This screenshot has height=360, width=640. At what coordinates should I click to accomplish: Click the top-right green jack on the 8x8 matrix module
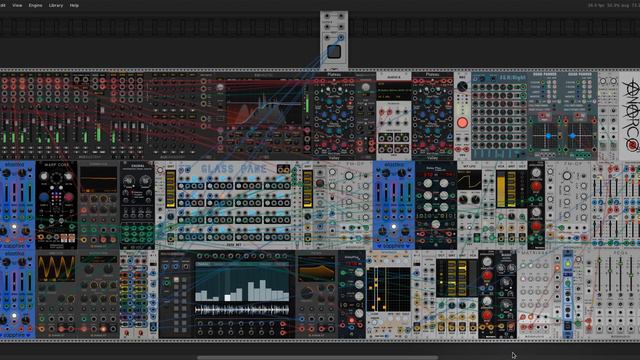click(523, 87)
